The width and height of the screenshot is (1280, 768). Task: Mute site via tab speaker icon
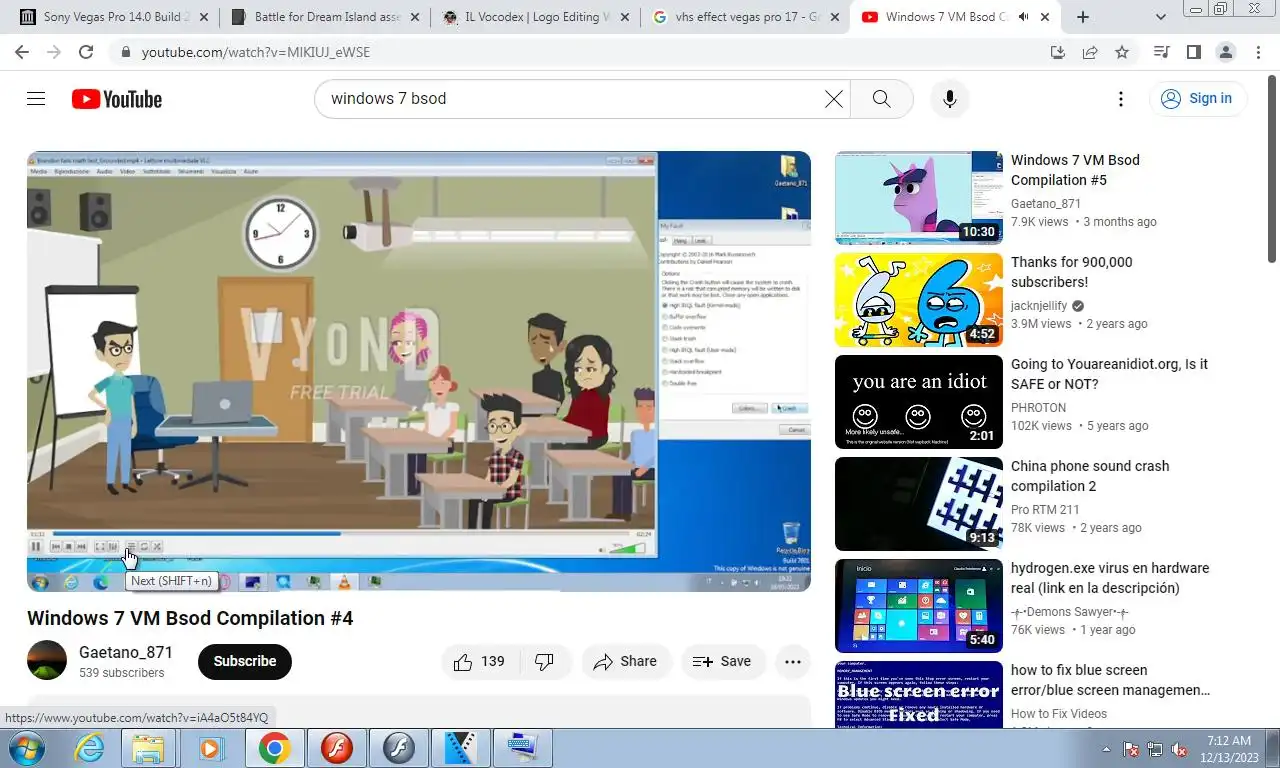(x=1022, y=17)
